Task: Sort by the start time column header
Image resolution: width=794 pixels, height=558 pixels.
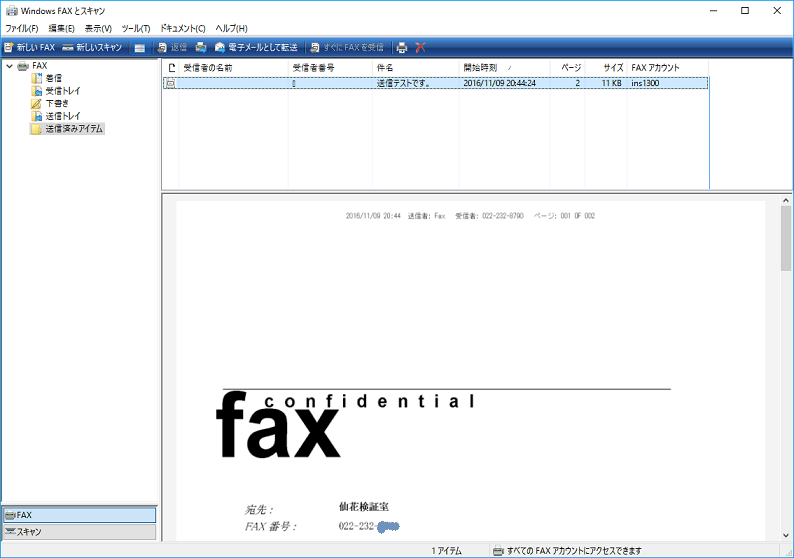Action: (504, 67)
